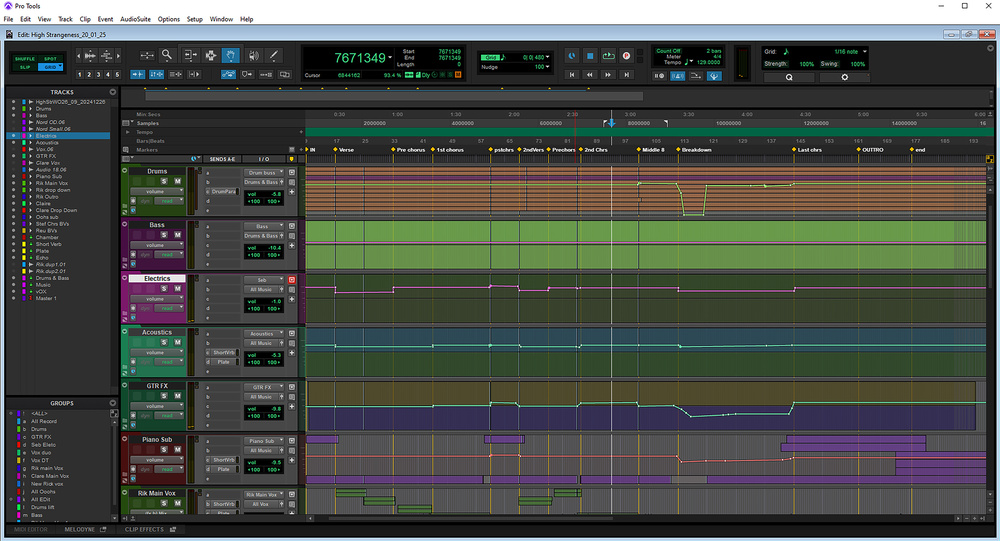1000x541 pixels.
Task: Open the Setup menu
Action: pyautogui.click(x=194, y=19)
